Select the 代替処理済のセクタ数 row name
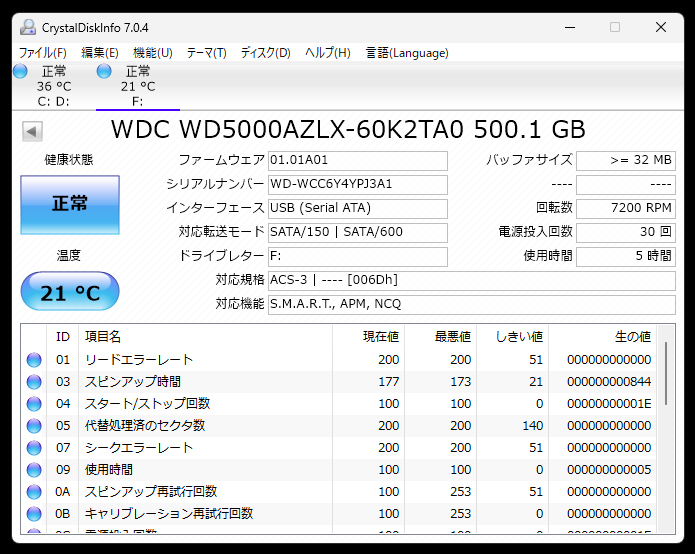Image resolution: width=695 pixels, height=554 pixels. tap(145, 426)
